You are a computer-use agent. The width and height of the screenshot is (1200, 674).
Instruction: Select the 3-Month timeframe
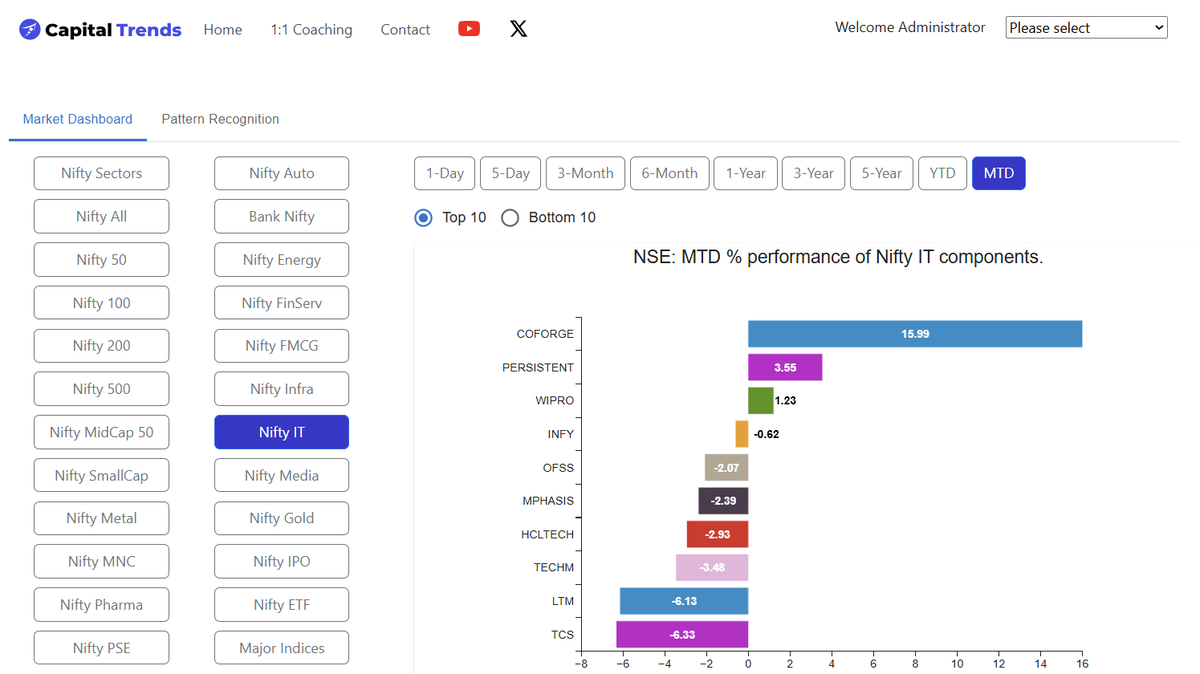click(586, 173)
